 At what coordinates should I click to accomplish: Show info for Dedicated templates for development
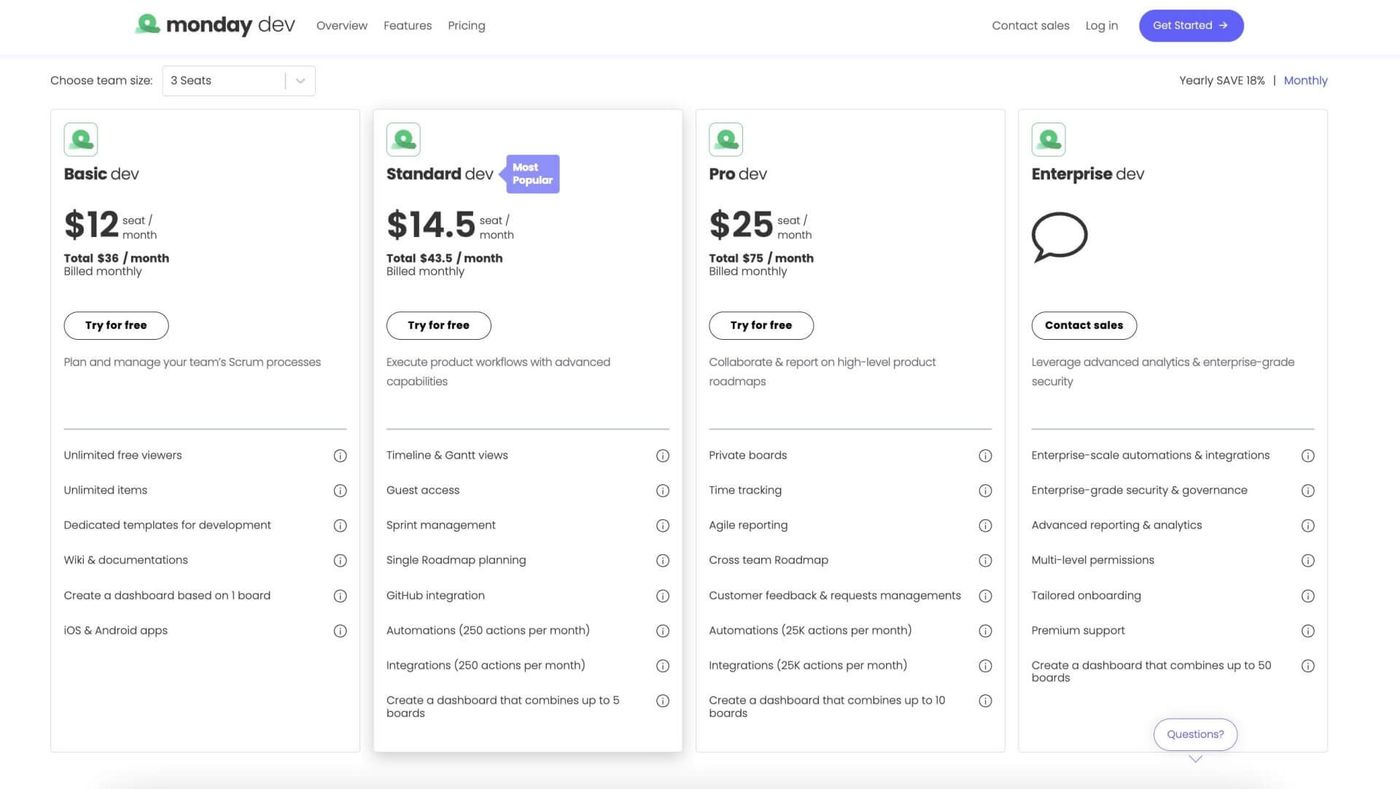[x=340, y=526]
